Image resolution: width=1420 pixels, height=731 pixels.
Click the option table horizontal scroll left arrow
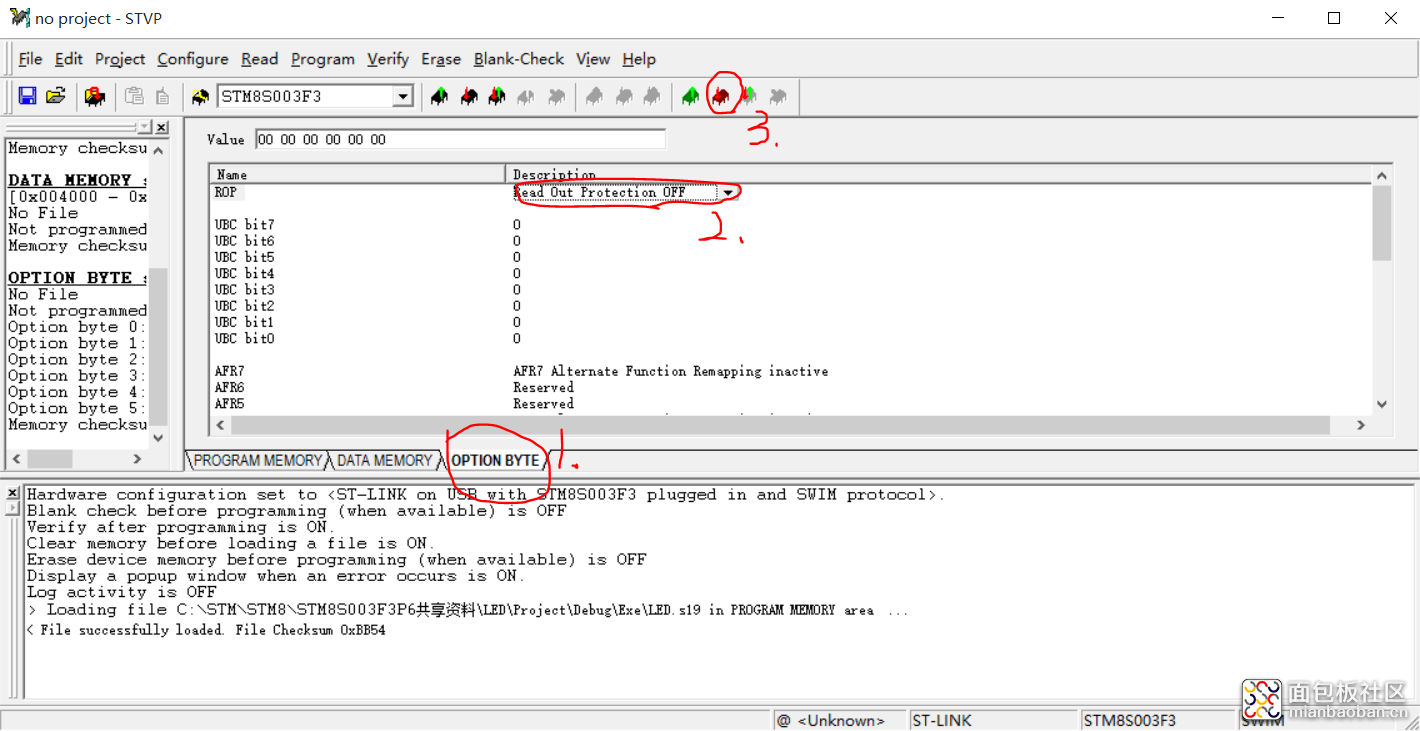pyautogui.click(x=220, y=425)
